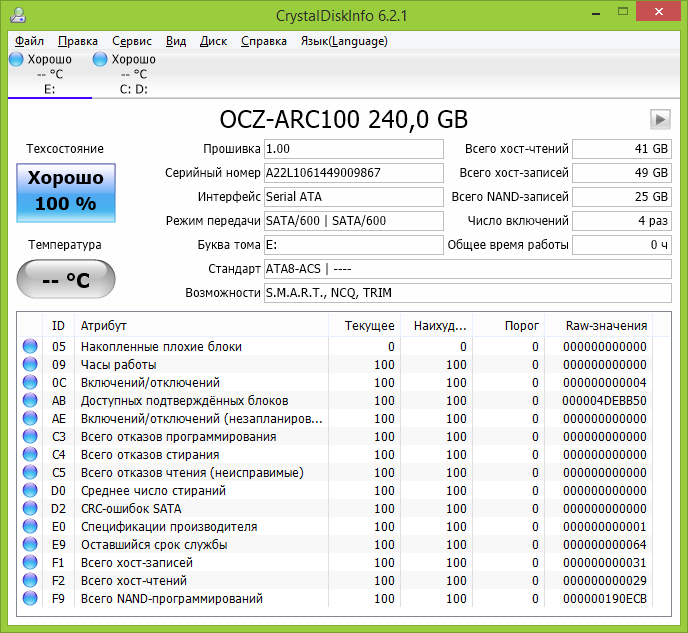
Task: Open the Диск menu
Action: click(213, 41)
